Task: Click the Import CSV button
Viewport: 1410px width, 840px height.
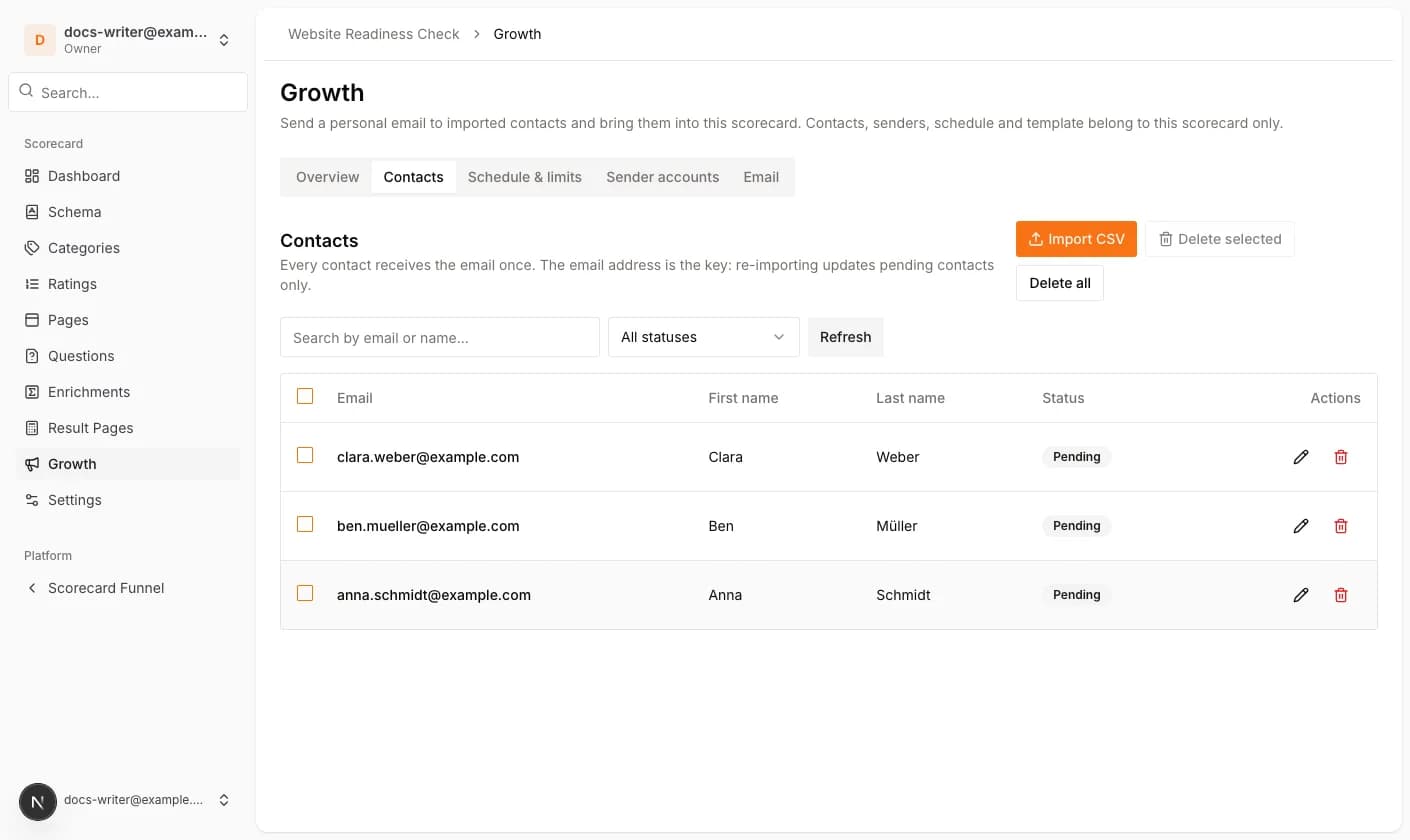Action: tap(1076, 239)
